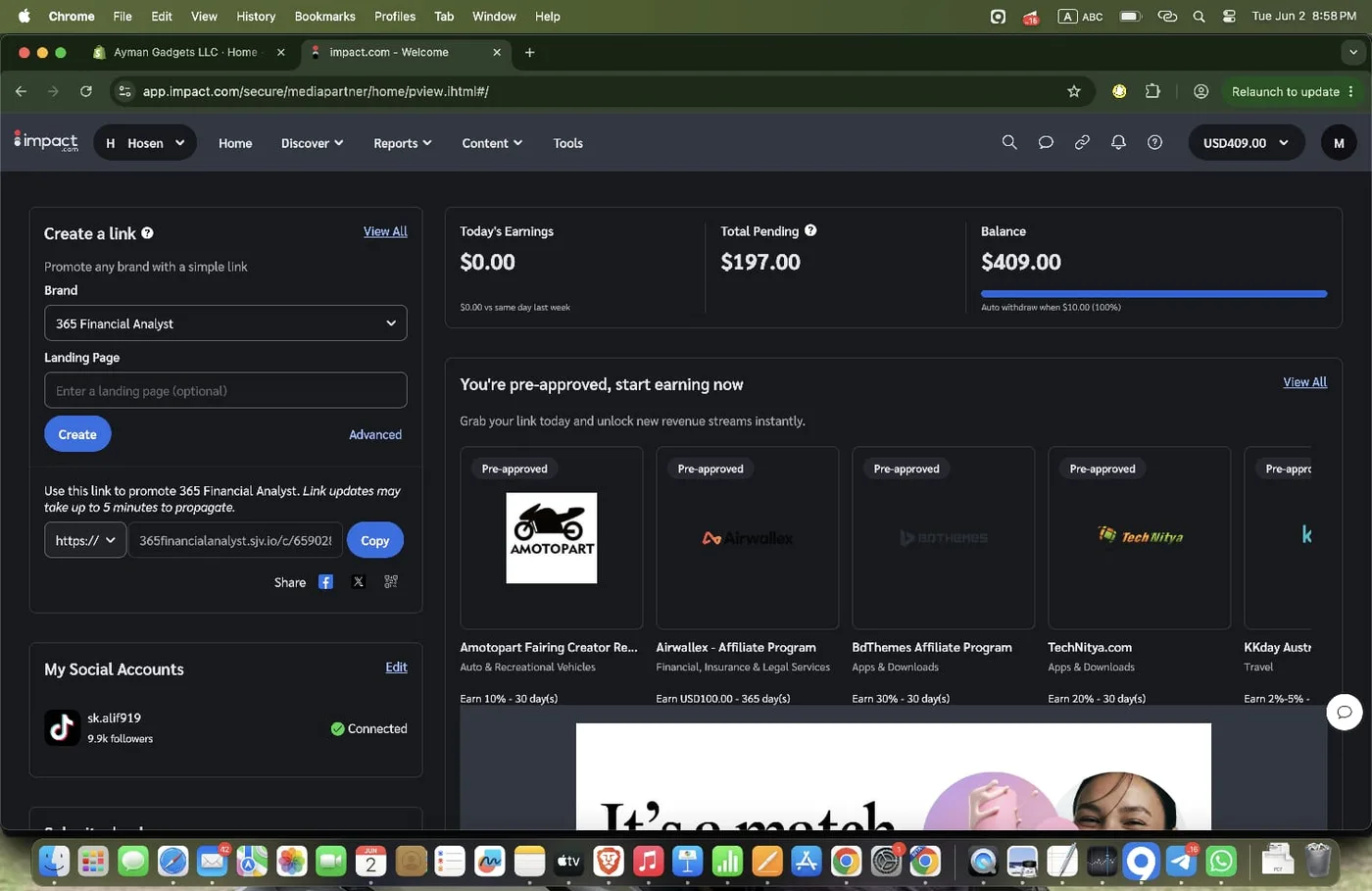Open Telegram in the Dock

click(x=1181, y=861)
